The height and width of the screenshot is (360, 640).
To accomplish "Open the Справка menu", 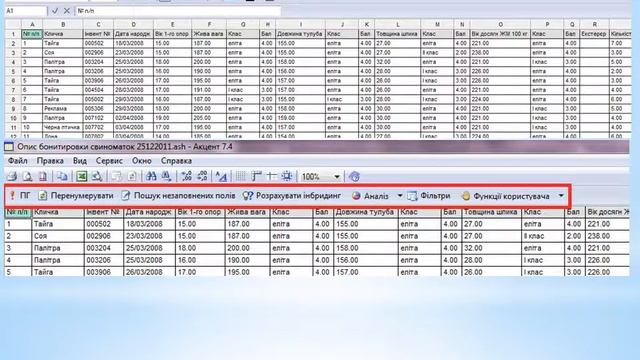I will pos(176,161).
